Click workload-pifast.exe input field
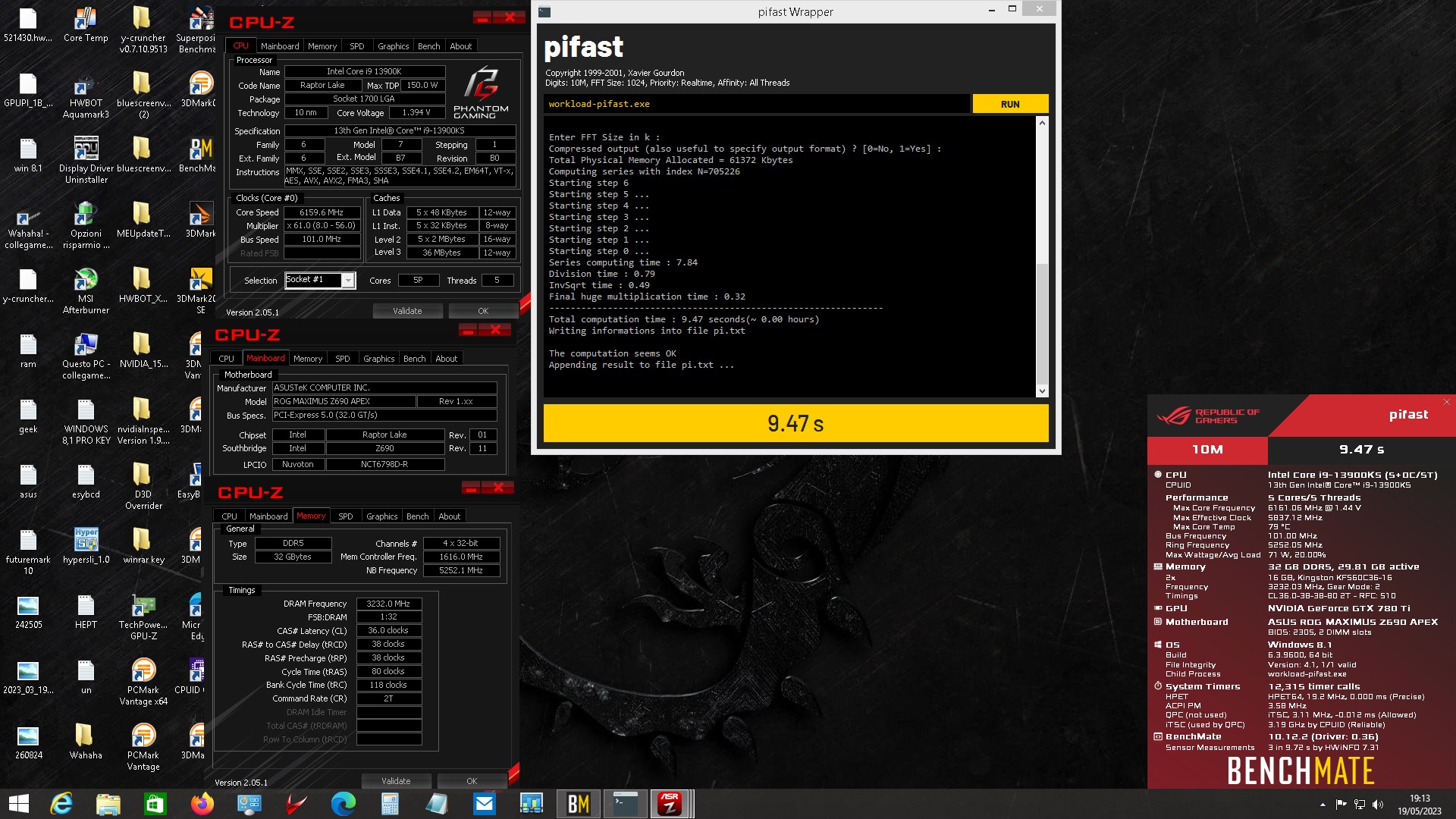This screenshot has height=819, width=1456. point(756,104)
